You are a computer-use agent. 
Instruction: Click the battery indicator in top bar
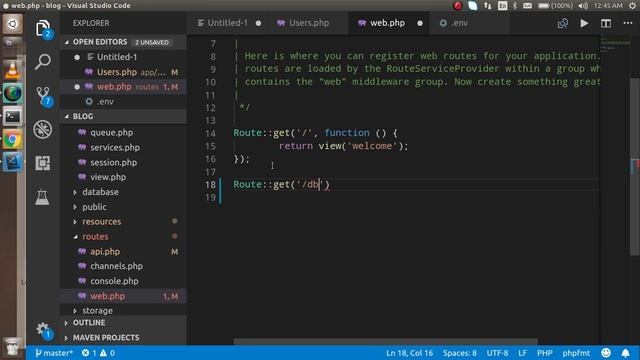pyautogui.click(x=555, y=6)
